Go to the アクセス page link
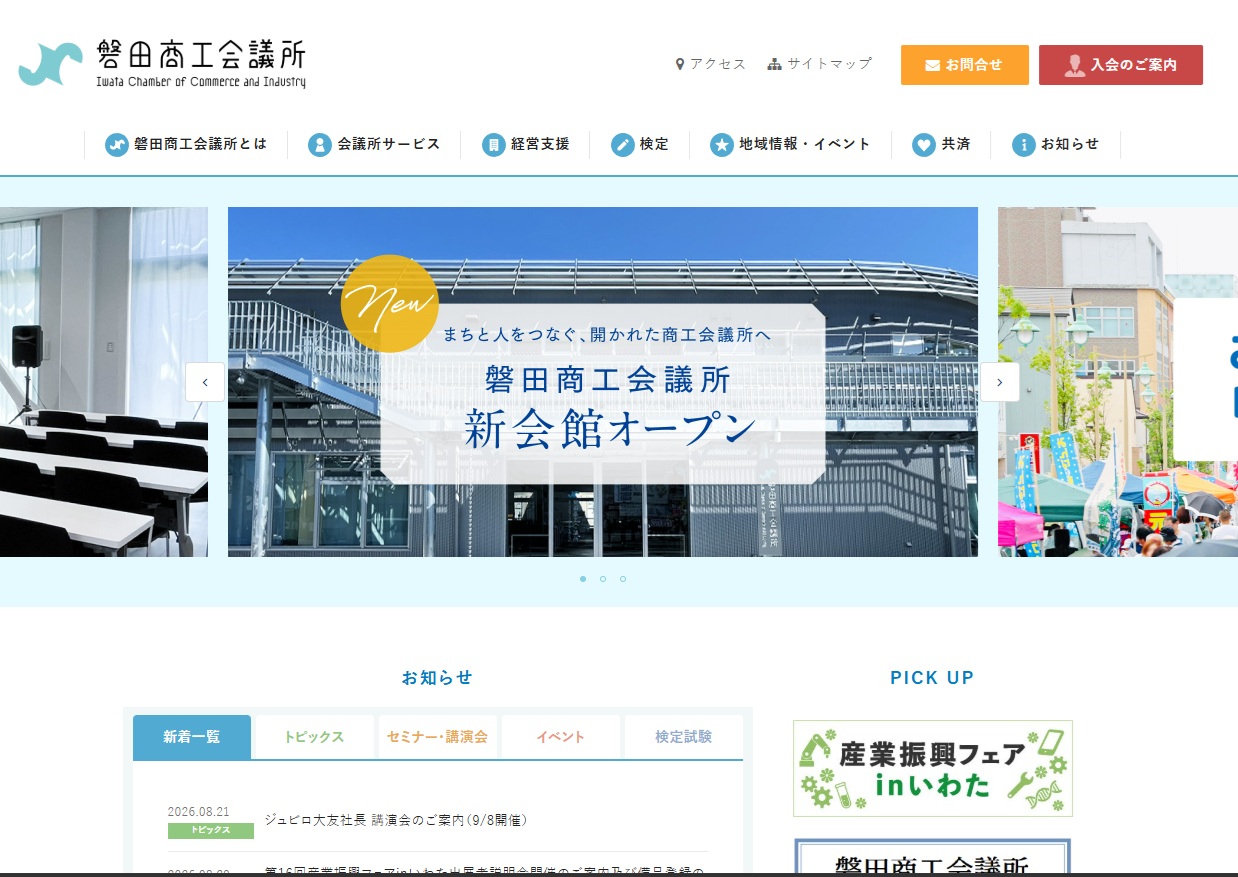This screenshot has width=1238, height=877. 711,64
